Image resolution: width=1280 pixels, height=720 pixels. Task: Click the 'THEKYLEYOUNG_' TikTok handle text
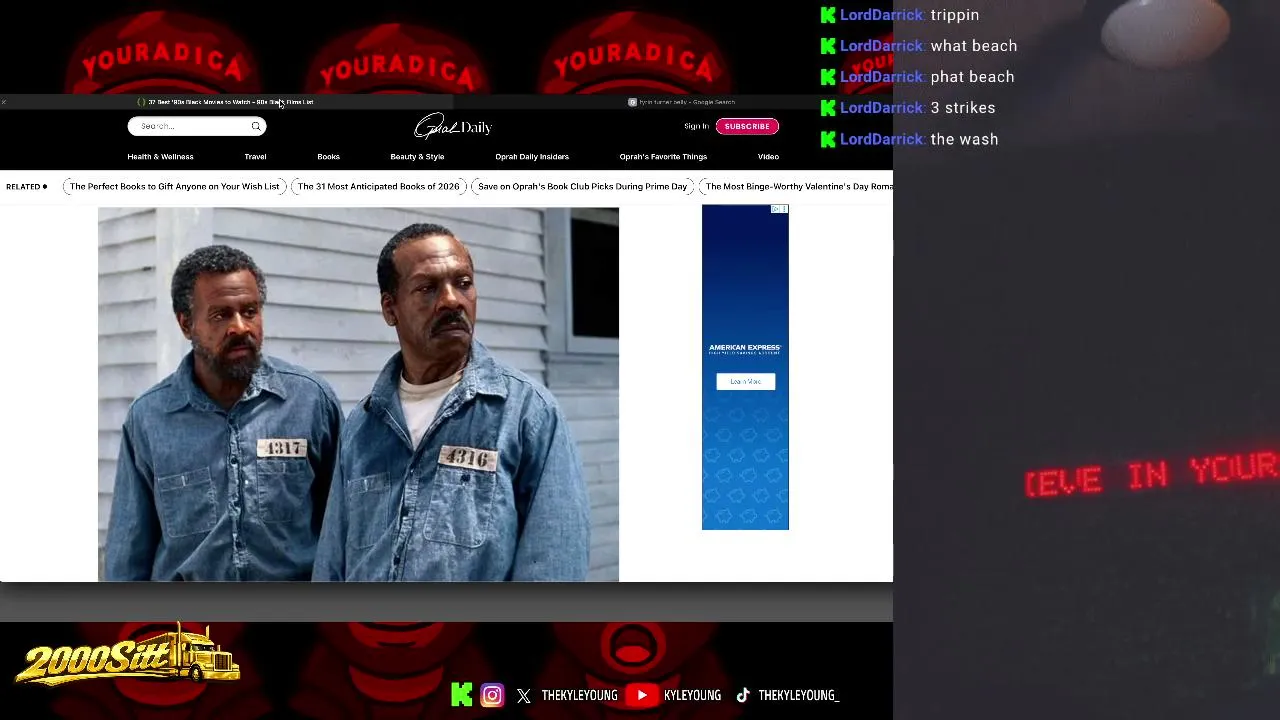(x=799, y=695)
